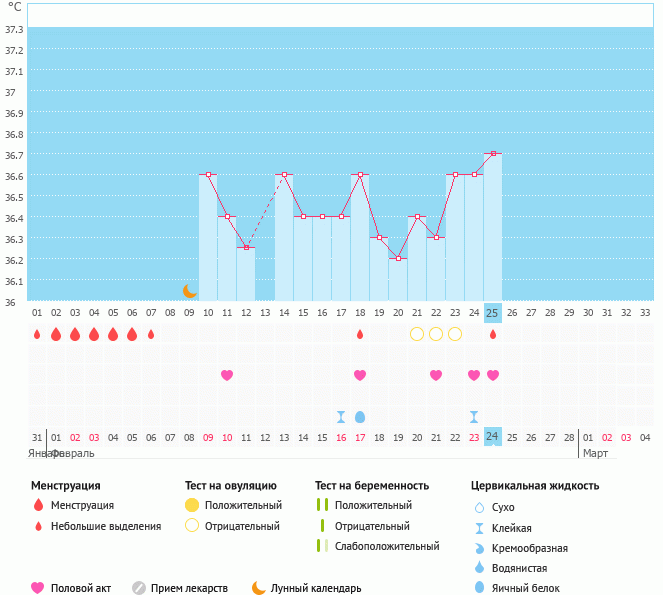Click the pill icon beside 'Прием лекарств'

pyautogui.click(x=139, y=588)
